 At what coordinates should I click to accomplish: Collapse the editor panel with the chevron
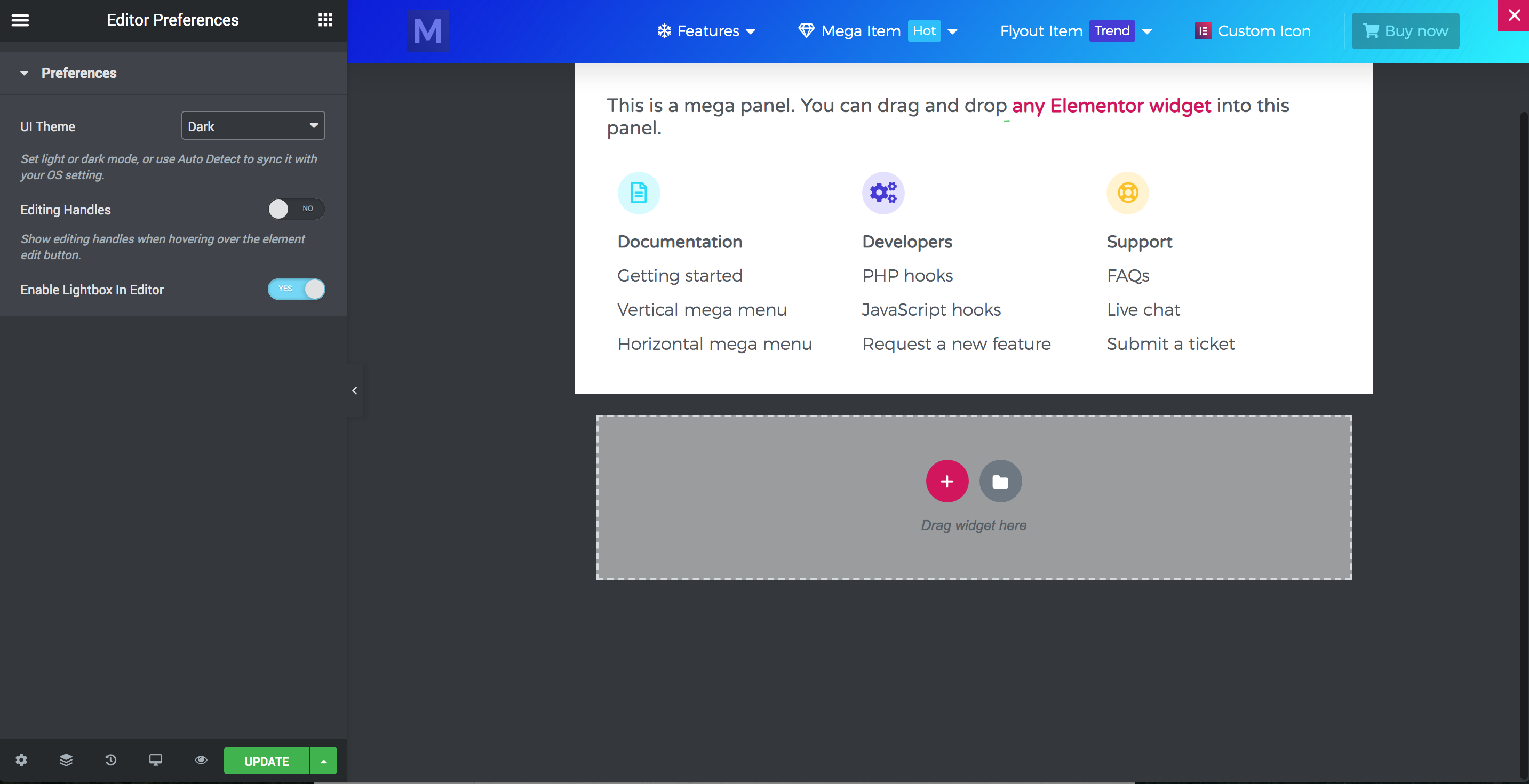[354, 390]
